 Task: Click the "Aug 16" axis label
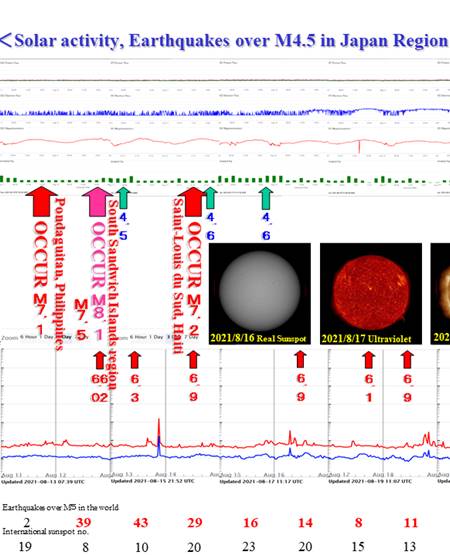tap(274, 475)
